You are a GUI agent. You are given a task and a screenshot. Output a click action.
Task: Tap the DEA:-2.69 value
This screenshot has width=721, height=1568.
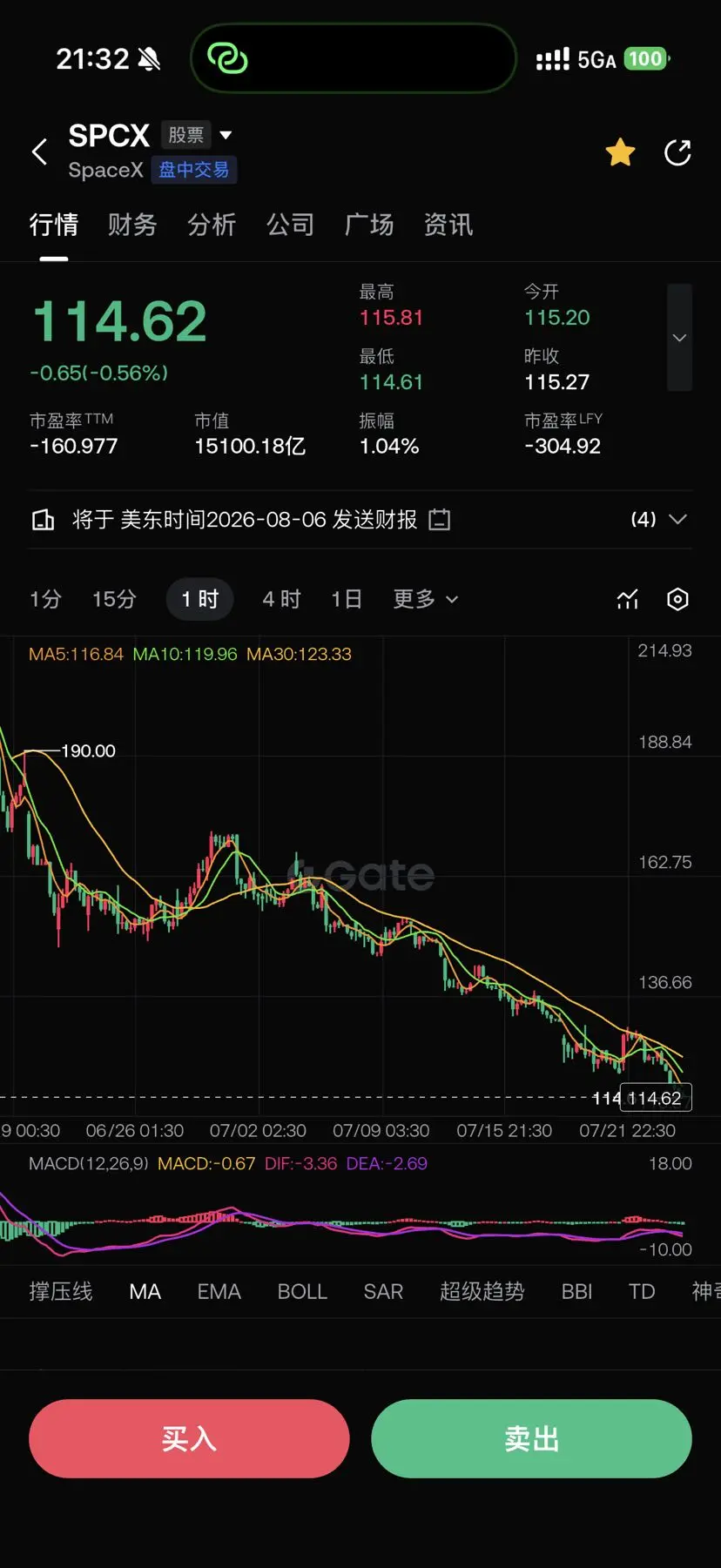[x=387, y=1163]
